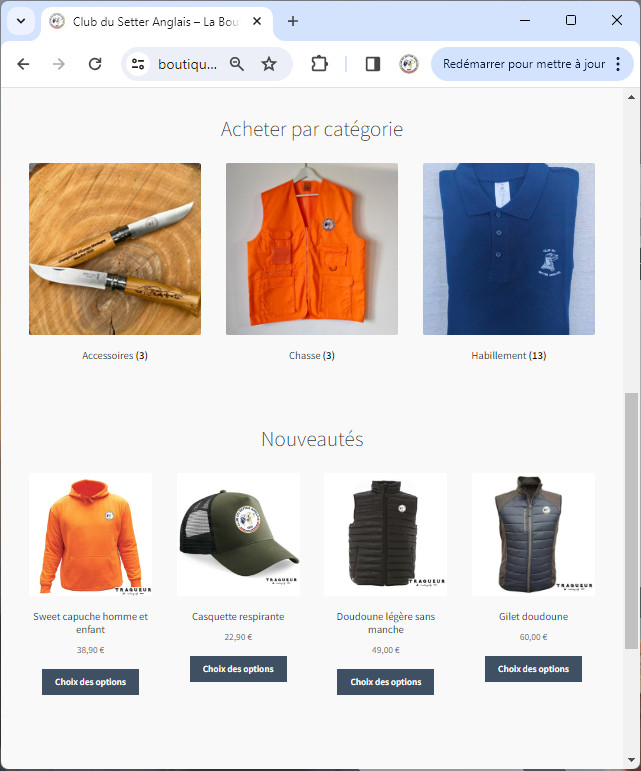This screenshot has height=771, width=641.
Task: Click the Nouveautés heading
Action: pyautogui.click(x=312, y=439)
